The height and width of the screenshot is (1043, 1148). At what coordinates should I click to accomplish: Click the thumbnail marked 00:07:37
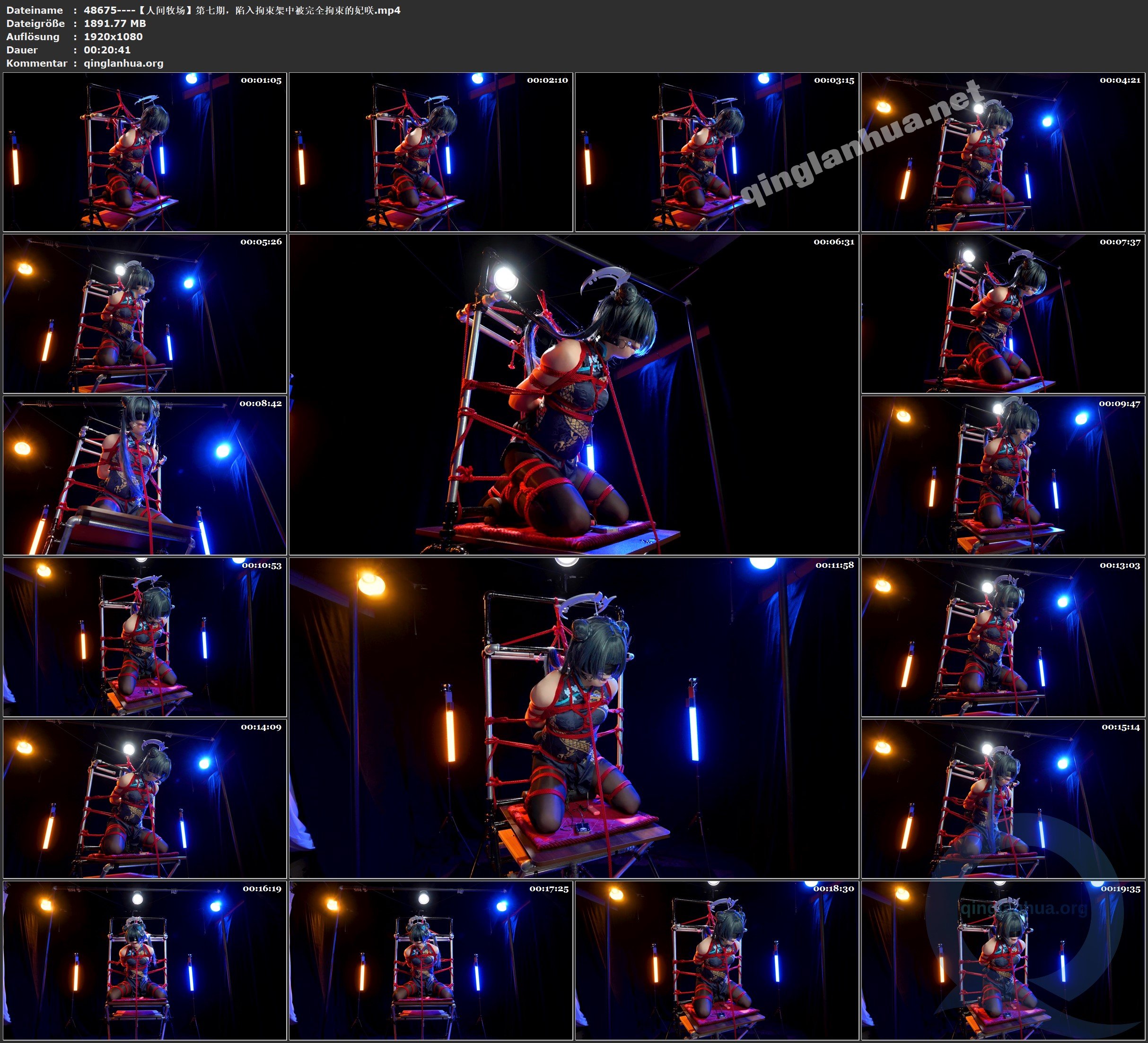click(x=1003, y=313)
